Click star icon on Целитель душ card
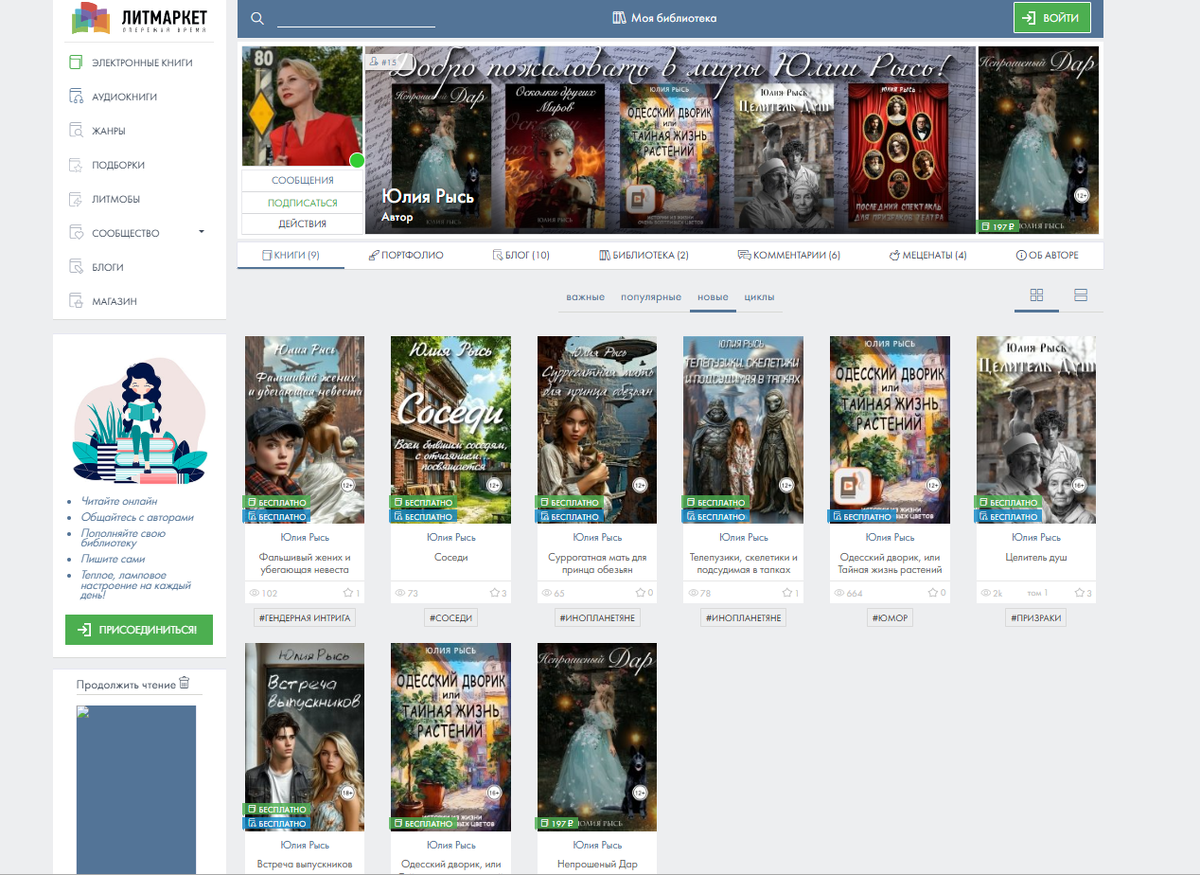Screen dimensions: 1200x875 click(x=1079, y=593)
